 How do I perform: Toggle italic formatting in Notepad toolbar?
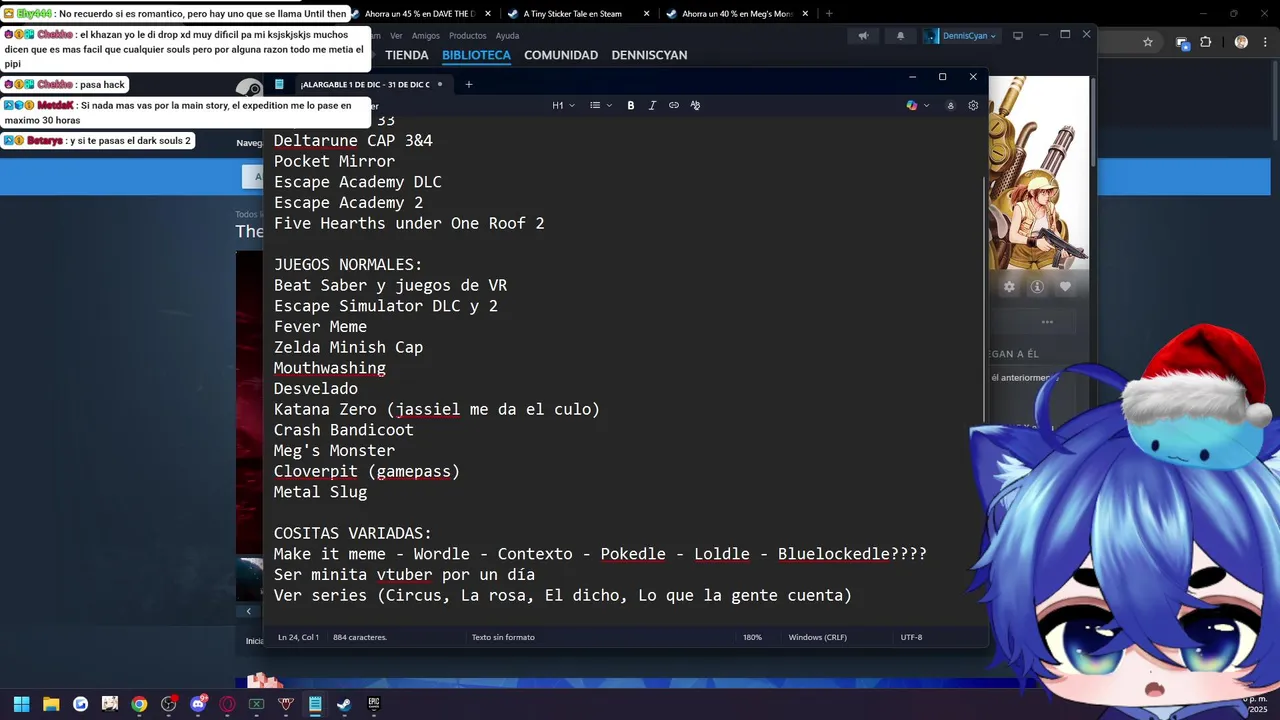tap(652, 105)
